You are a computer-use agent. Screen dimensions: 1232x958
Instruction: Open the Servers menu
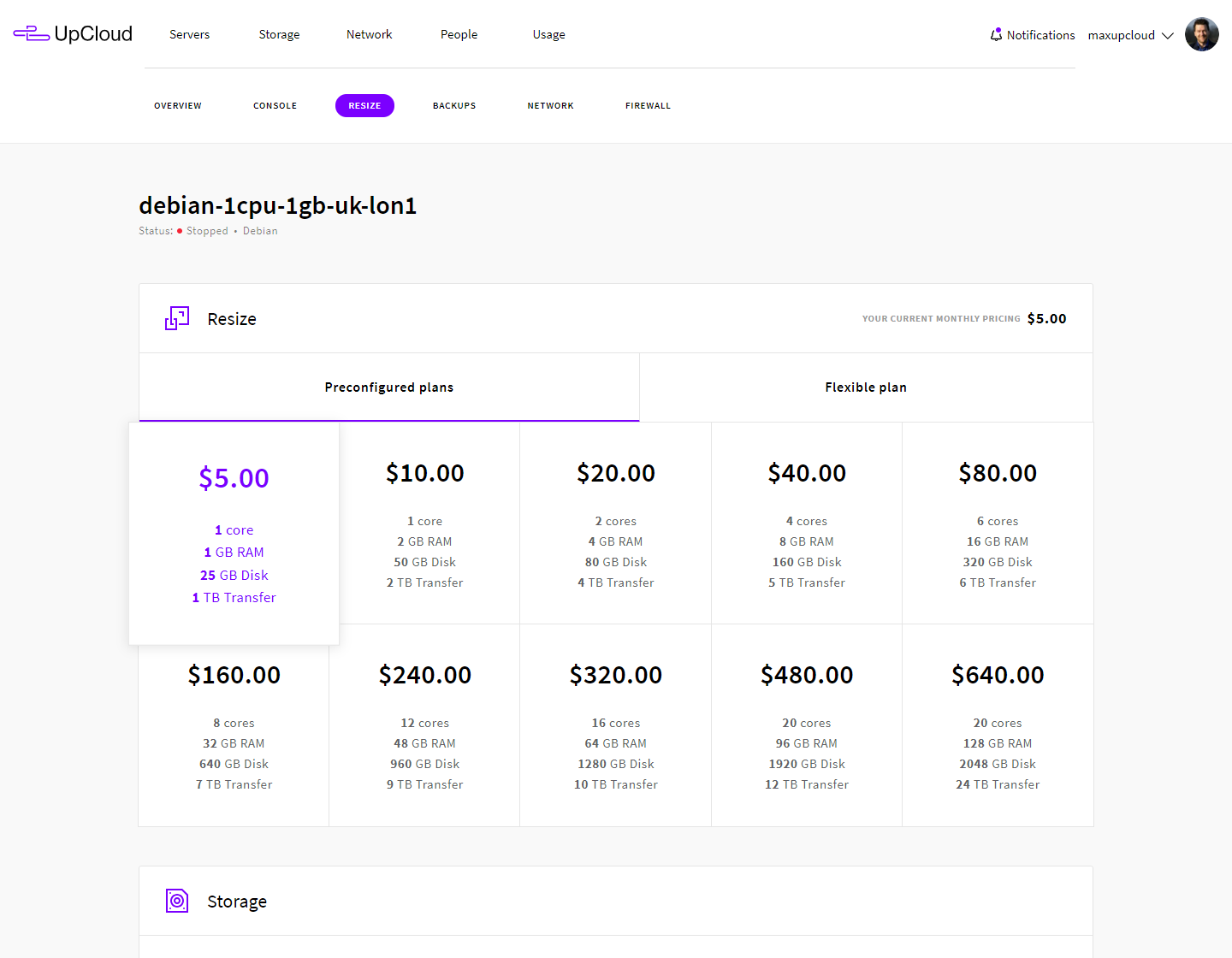tap(189, 34)
